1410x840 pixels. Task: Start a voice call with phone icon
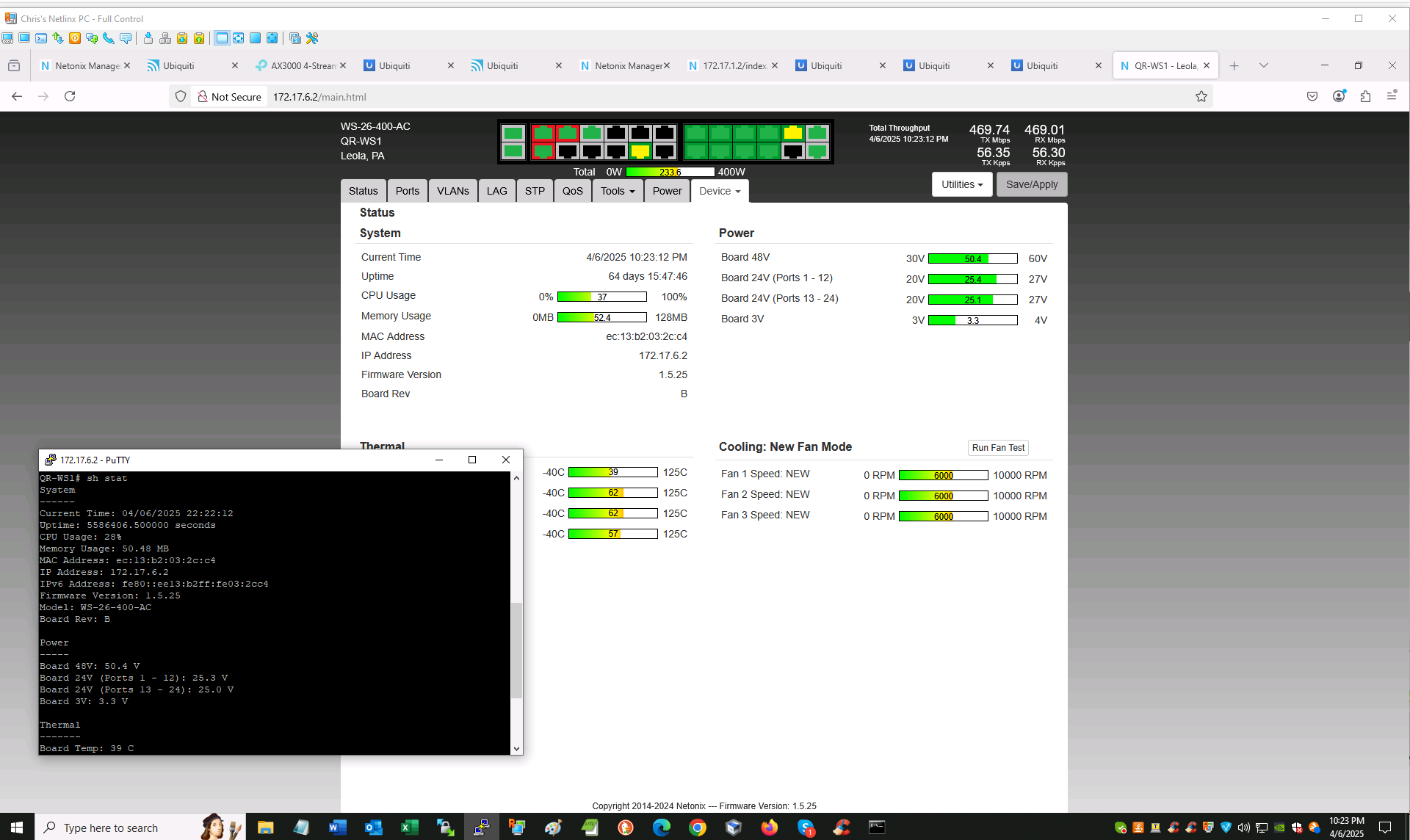(109, 38)
